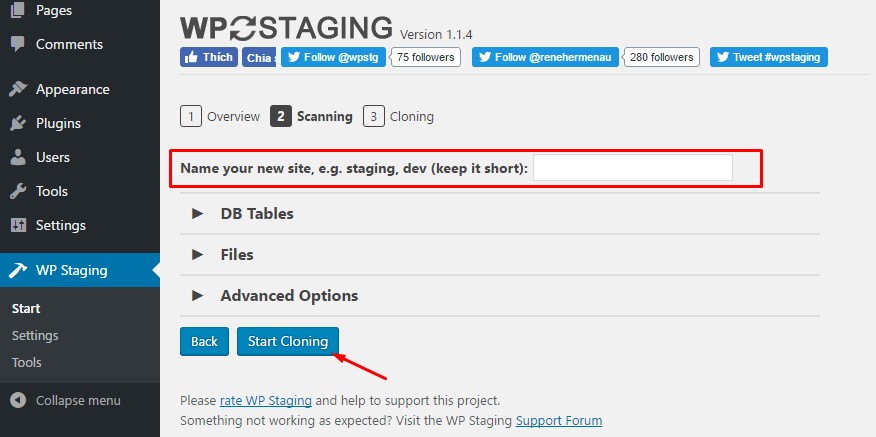Select the Appearance paintbrush icon

click(x=18, y=89)
